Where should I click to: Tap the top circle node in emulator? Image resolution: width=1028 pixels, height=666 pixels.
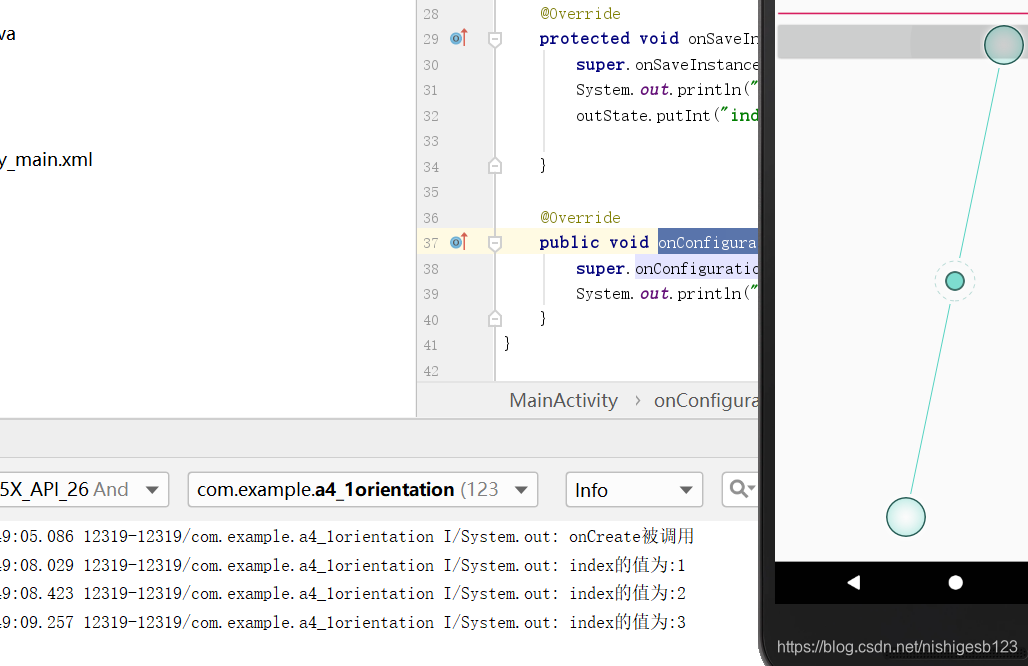click(1003, 45)
